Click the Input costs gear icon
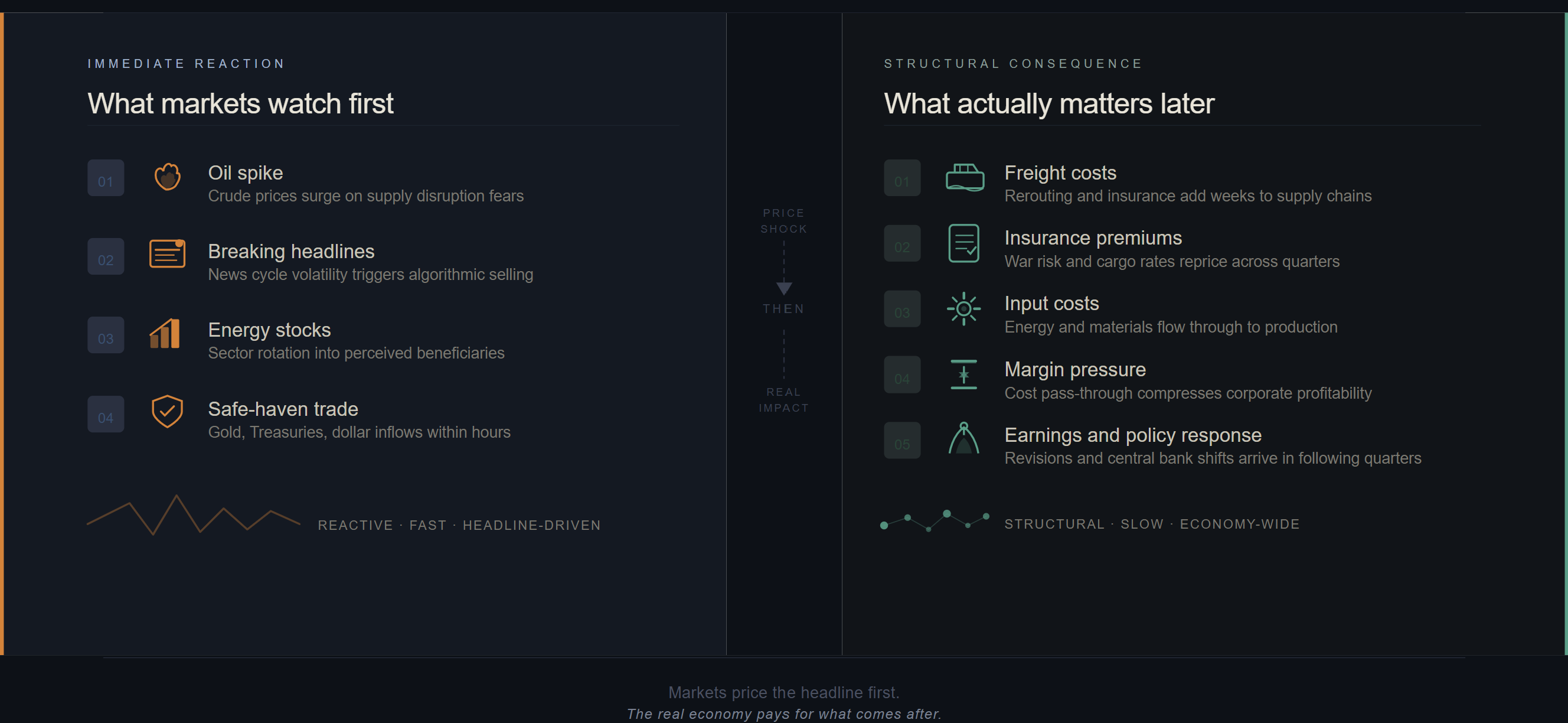 (x=963, y=309)
